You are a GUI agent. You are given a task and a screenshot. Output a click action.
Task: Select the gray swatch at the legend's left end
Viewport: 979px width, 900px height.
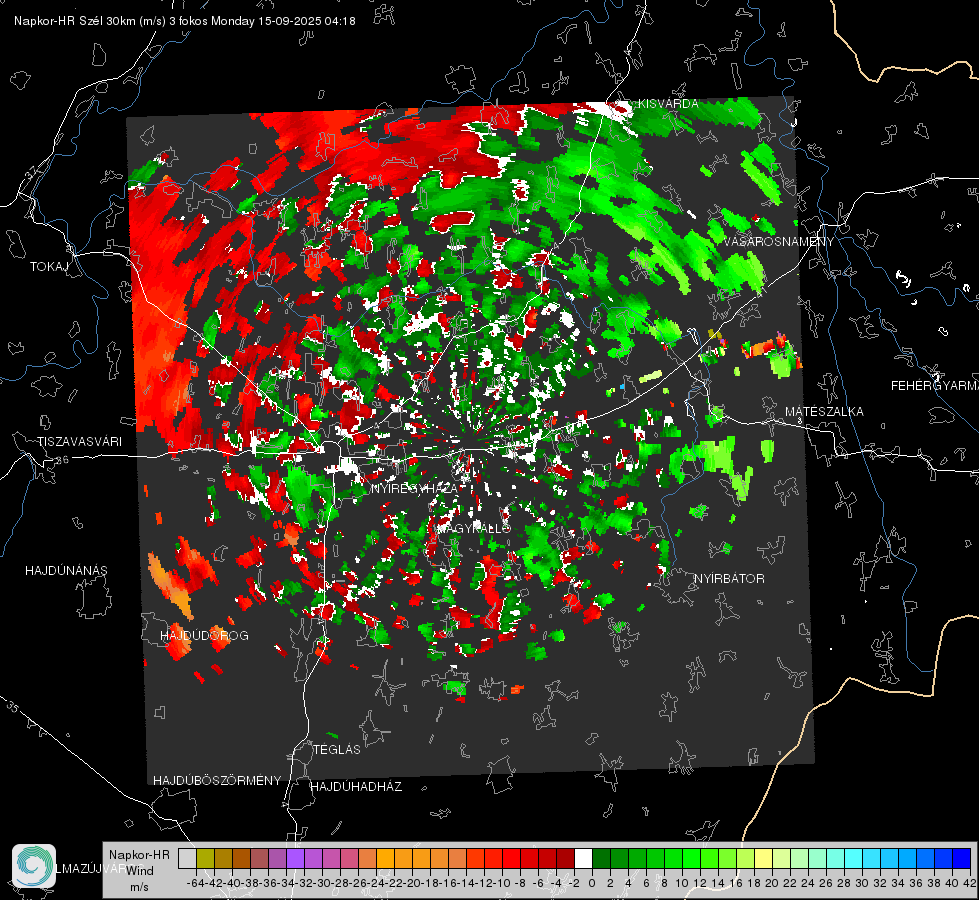[x=187, y=858]
